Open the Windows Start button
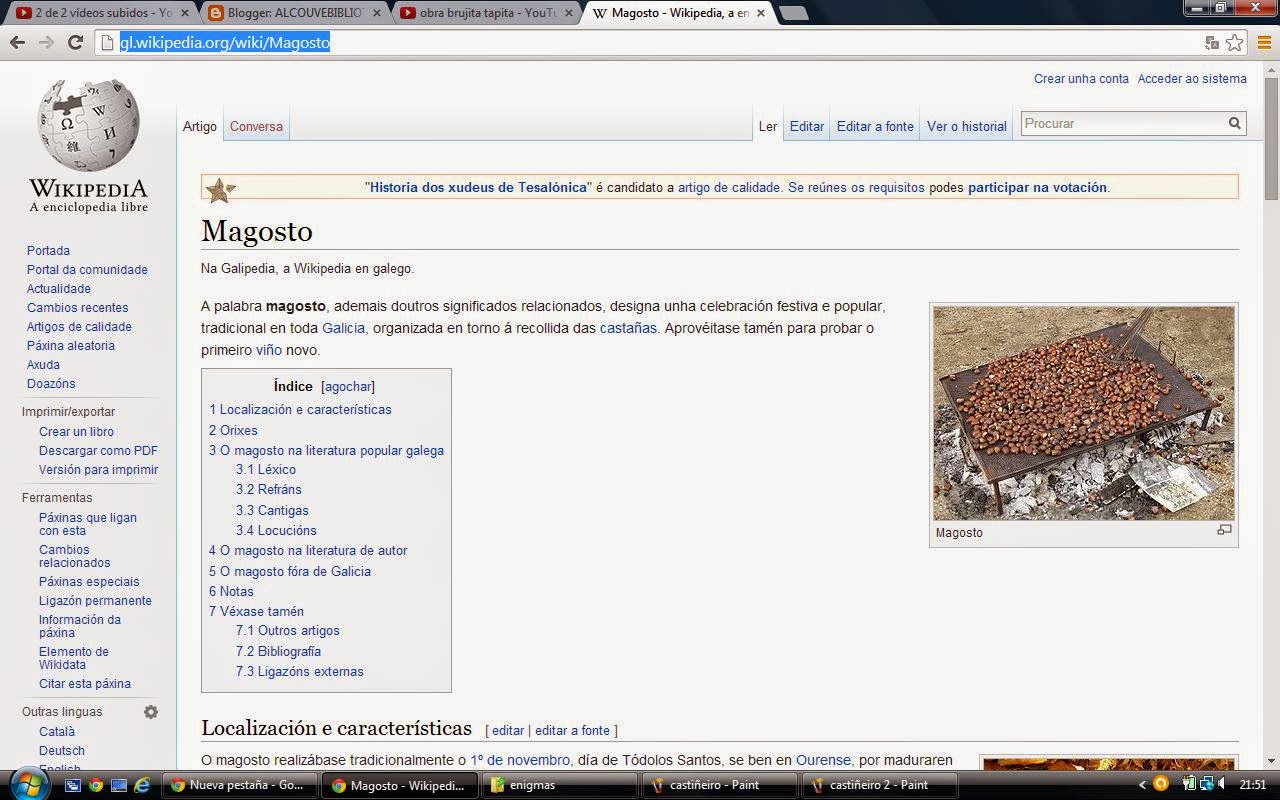Image resolution: width=1280 pixels, height=800 pixels. coord(27,785)
